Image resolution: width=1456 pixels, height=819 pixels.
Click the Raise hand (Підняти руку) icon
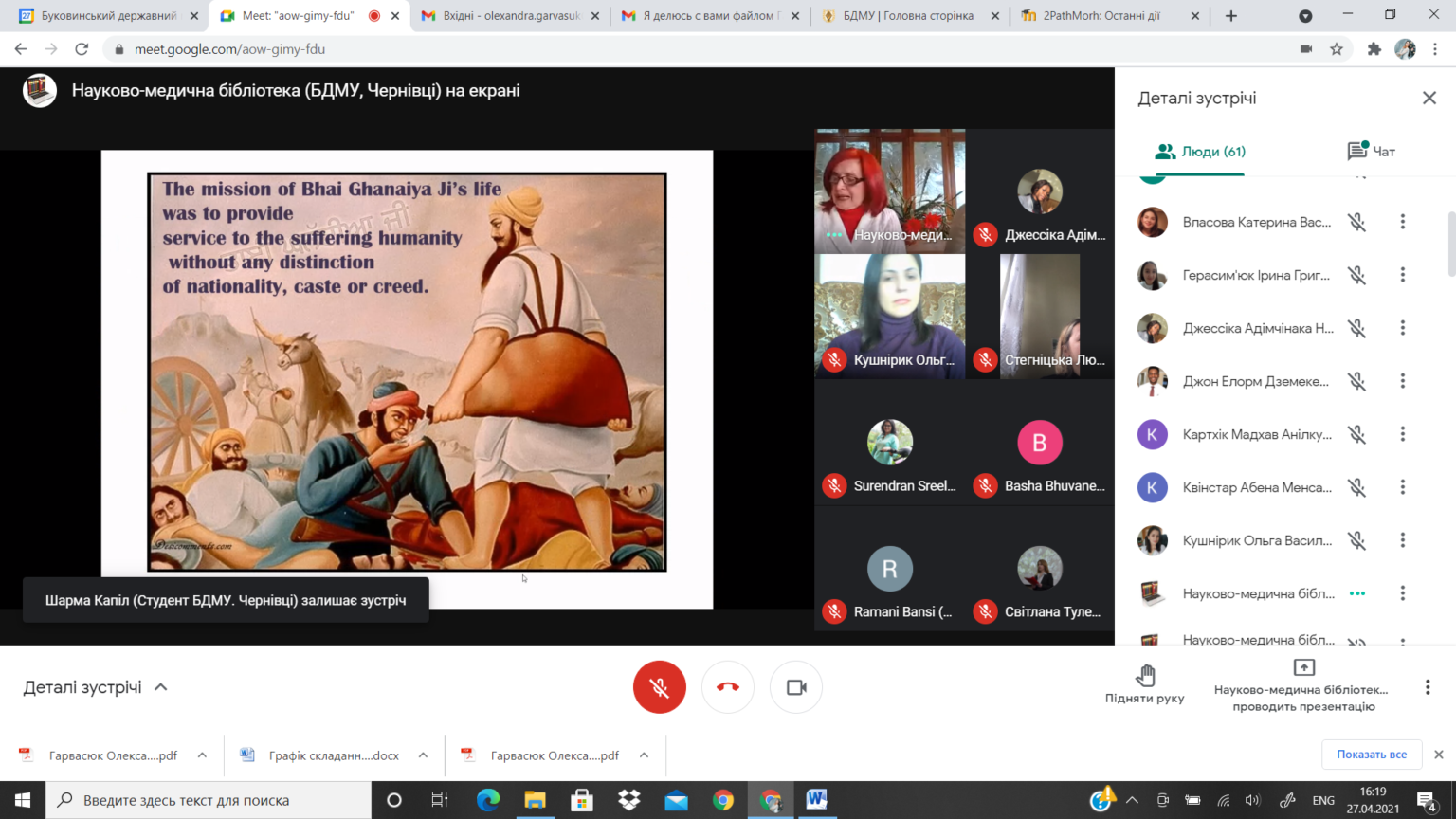point(1145,676)
